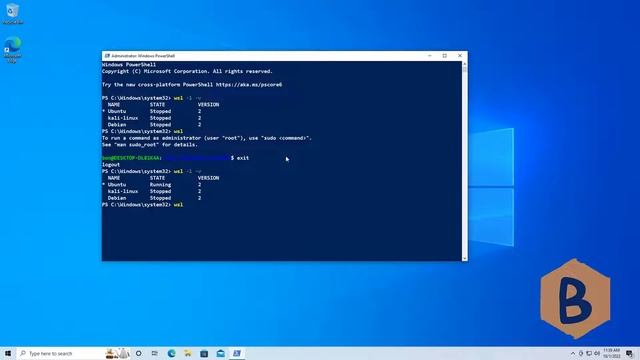
Task: Minimize the PowerShell window
Action: pos(430,56)
